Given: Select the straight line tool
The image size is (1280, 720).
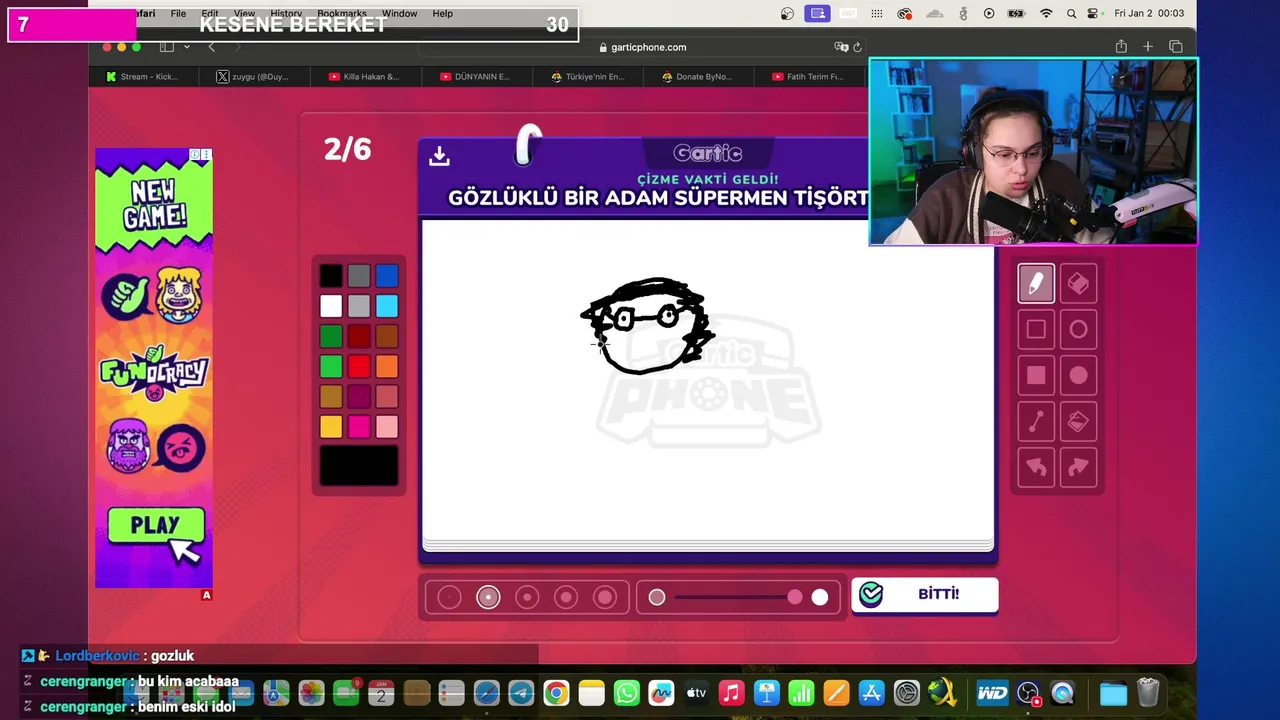Looking at the screenshot, I should [1036, 422].
